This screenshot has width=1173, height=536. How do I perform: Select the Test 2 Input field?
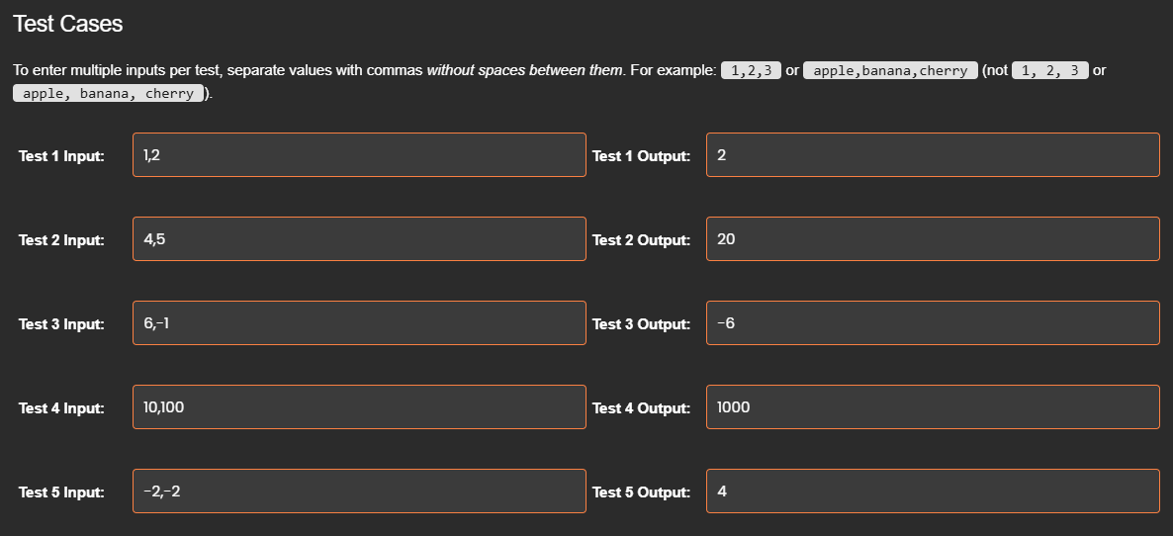tap(358, 239)
